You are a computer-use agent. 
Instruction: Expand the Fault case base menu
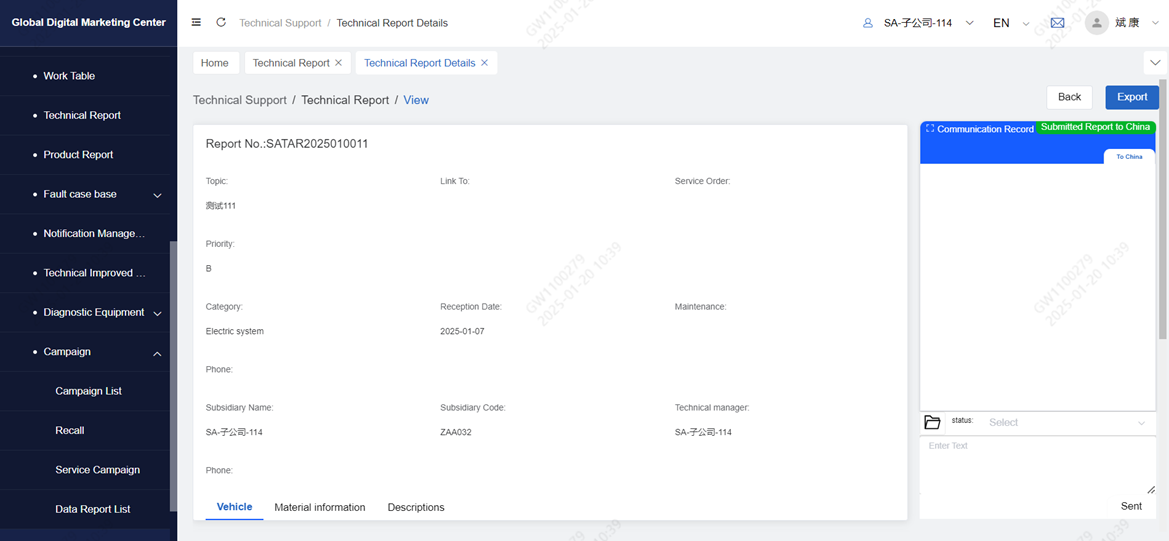(x=157, y=195)
